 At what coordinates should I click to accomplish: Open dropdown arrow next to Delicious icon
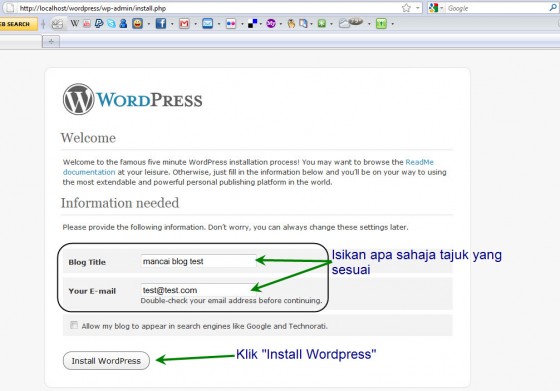261,24
